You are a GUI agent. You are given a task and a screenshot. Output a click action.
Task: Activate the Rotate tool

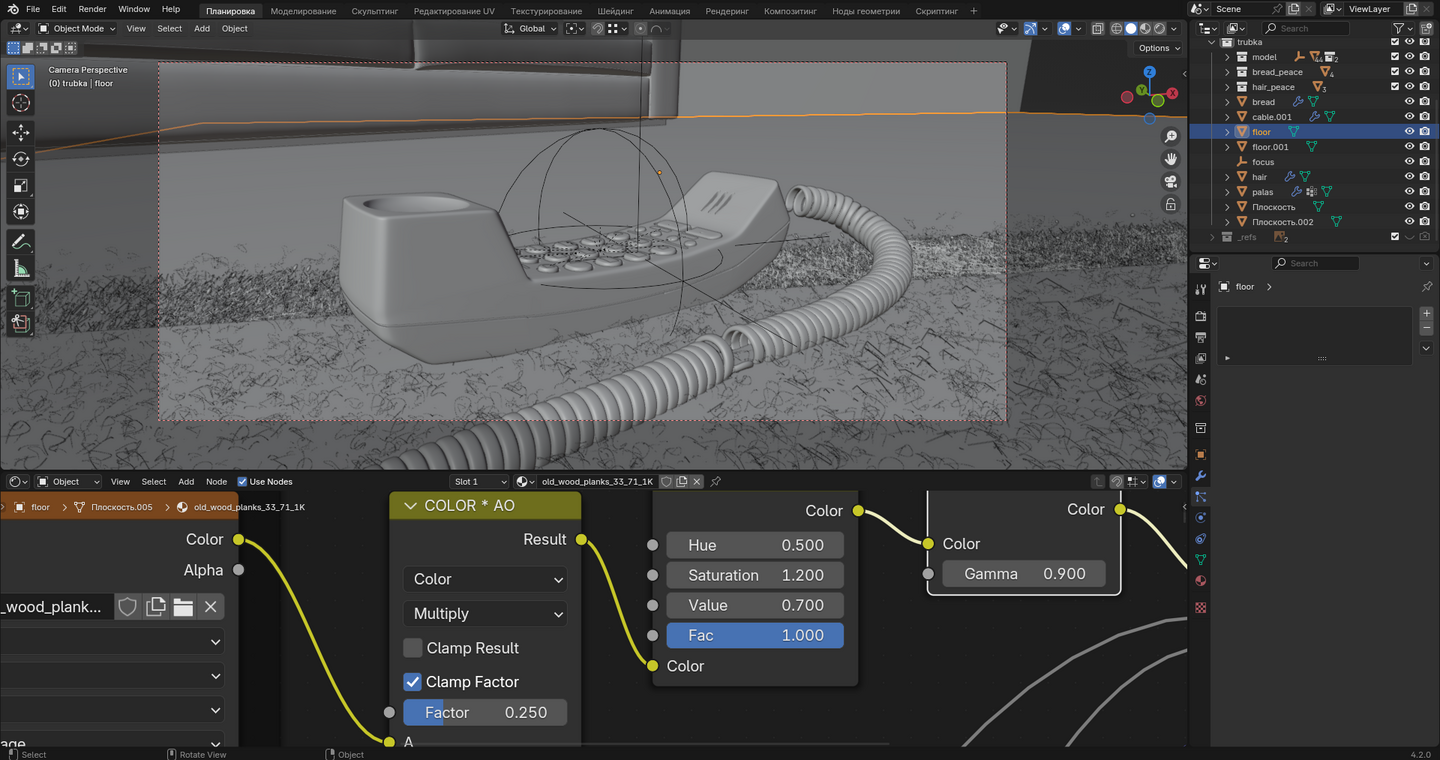20,159
